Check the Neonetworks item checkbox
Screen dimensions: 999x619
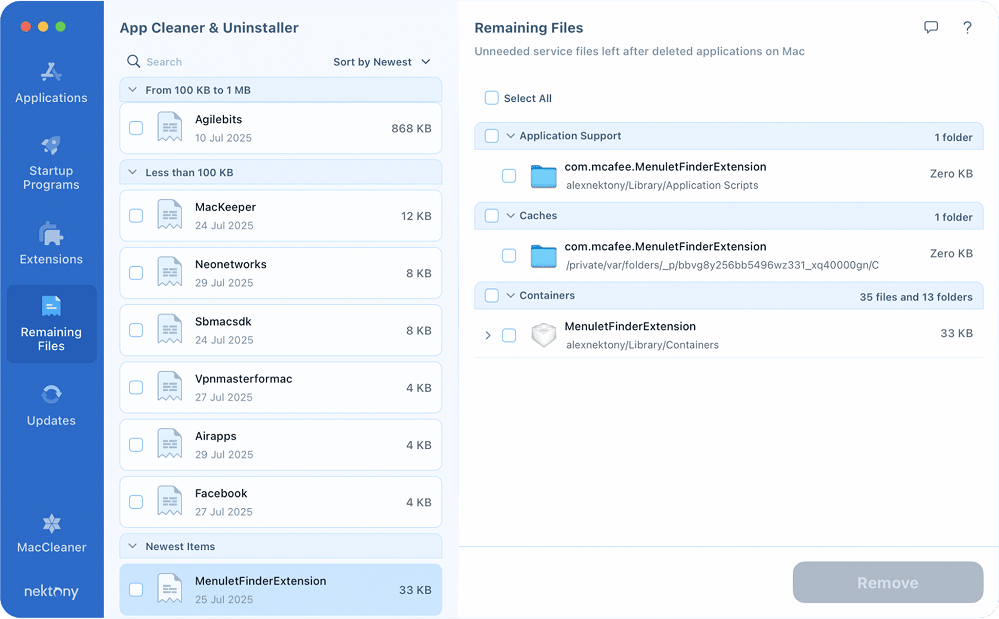pos(136,273)
